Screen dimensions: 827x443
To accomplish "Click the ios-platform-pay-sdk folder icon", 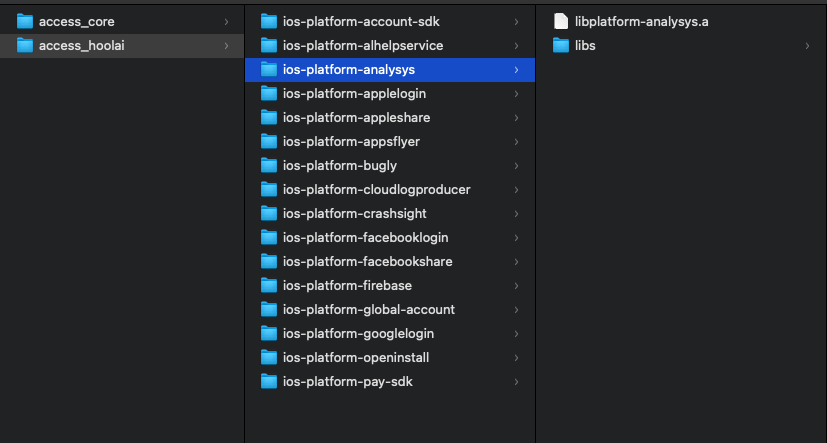I will click(269, 382).
